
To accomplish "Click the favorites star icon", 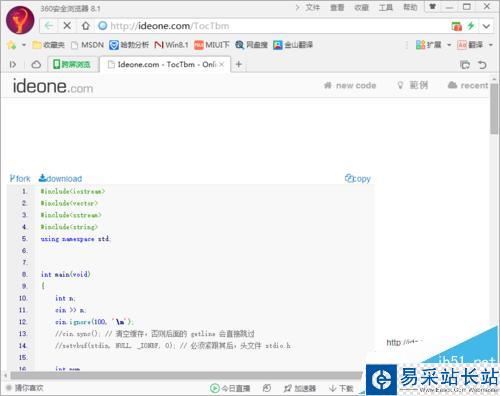I will [12, 45].
